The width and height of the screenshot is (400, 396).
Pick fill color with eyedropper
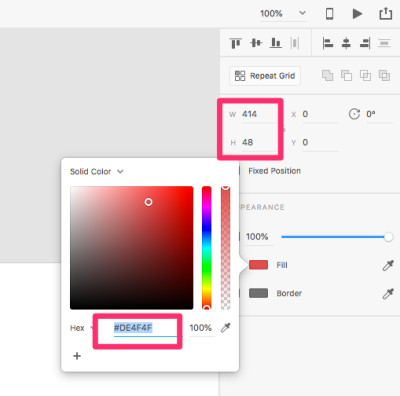coord(388,265)
